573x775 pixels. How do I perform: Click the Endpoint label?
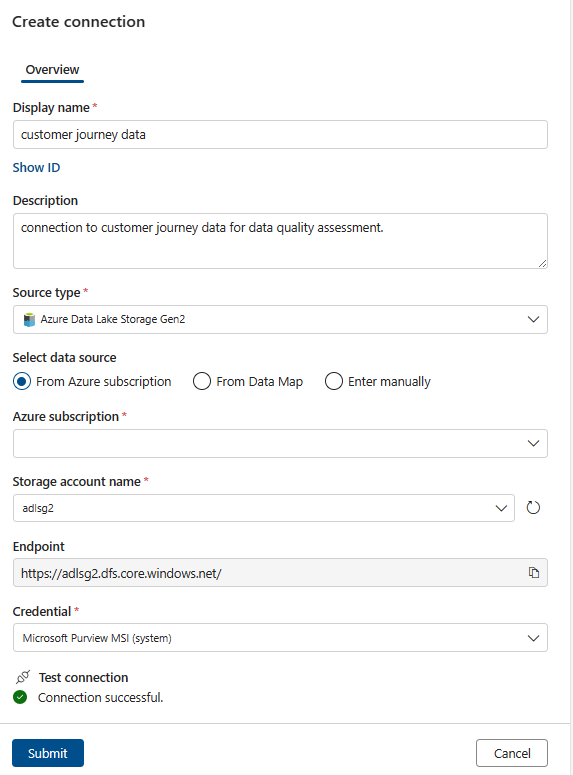point(39,546)
